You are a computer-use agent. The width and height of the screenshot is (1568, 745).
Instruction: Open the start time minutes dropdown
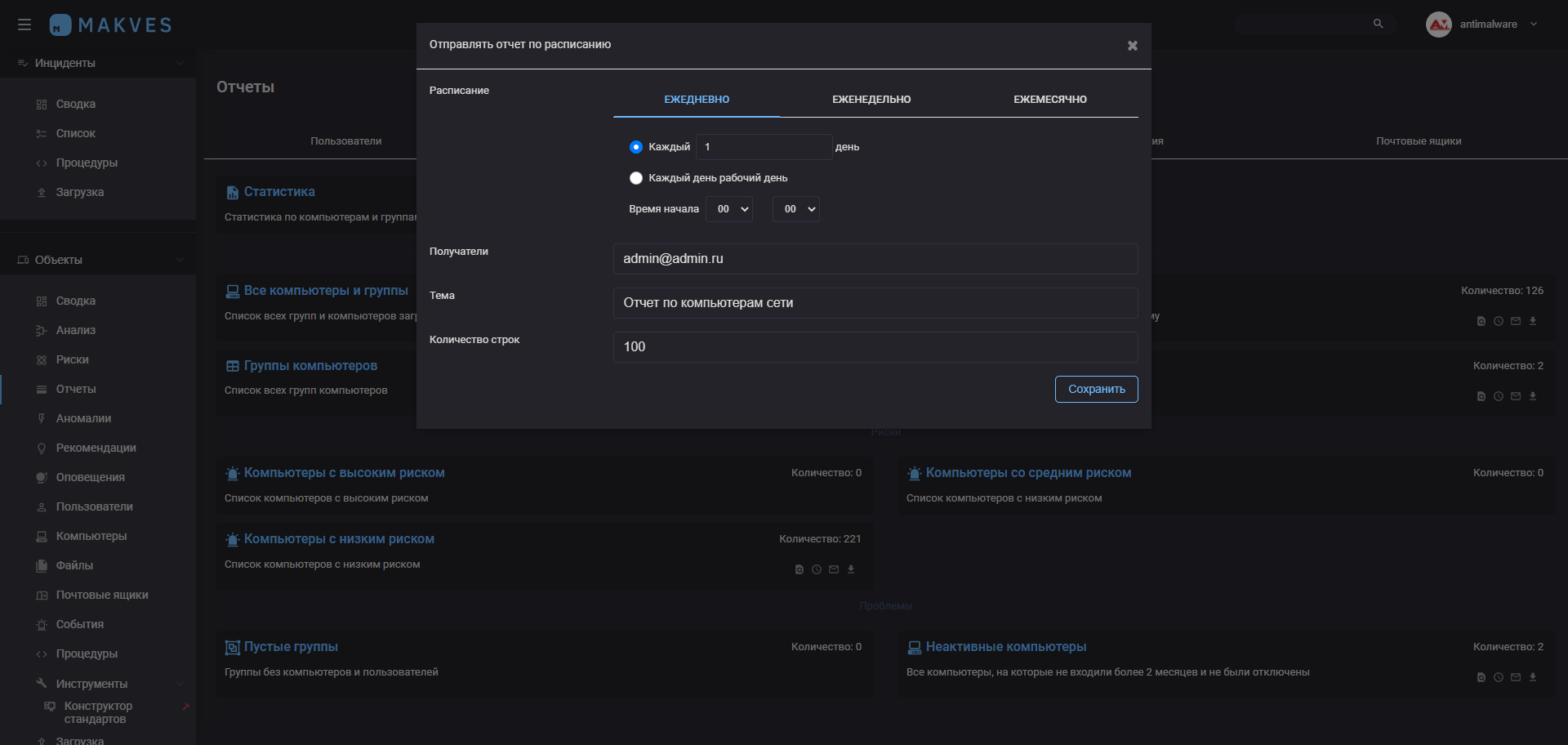click(x=795, y=209)
